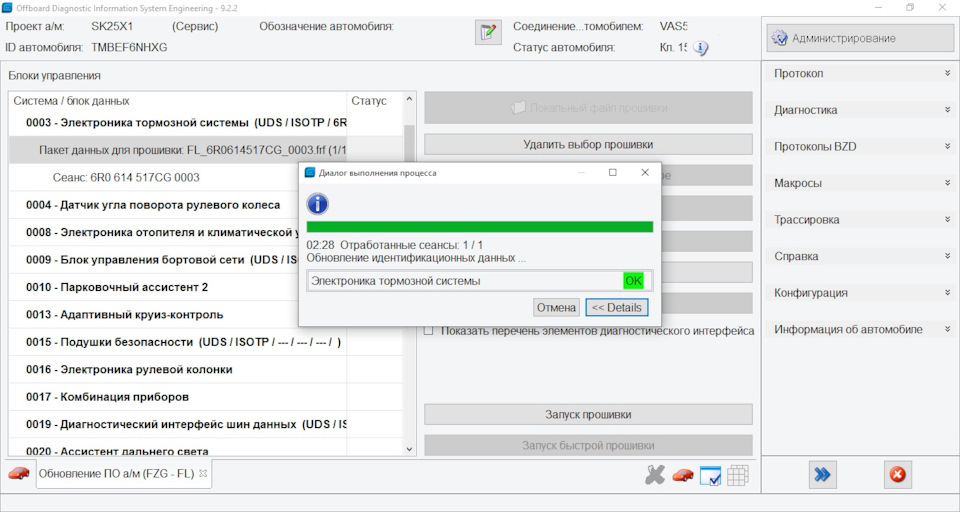The image size is (960, 512).
Task: Click the Запуск быстрой прошивки button
Action: [588, 445]
